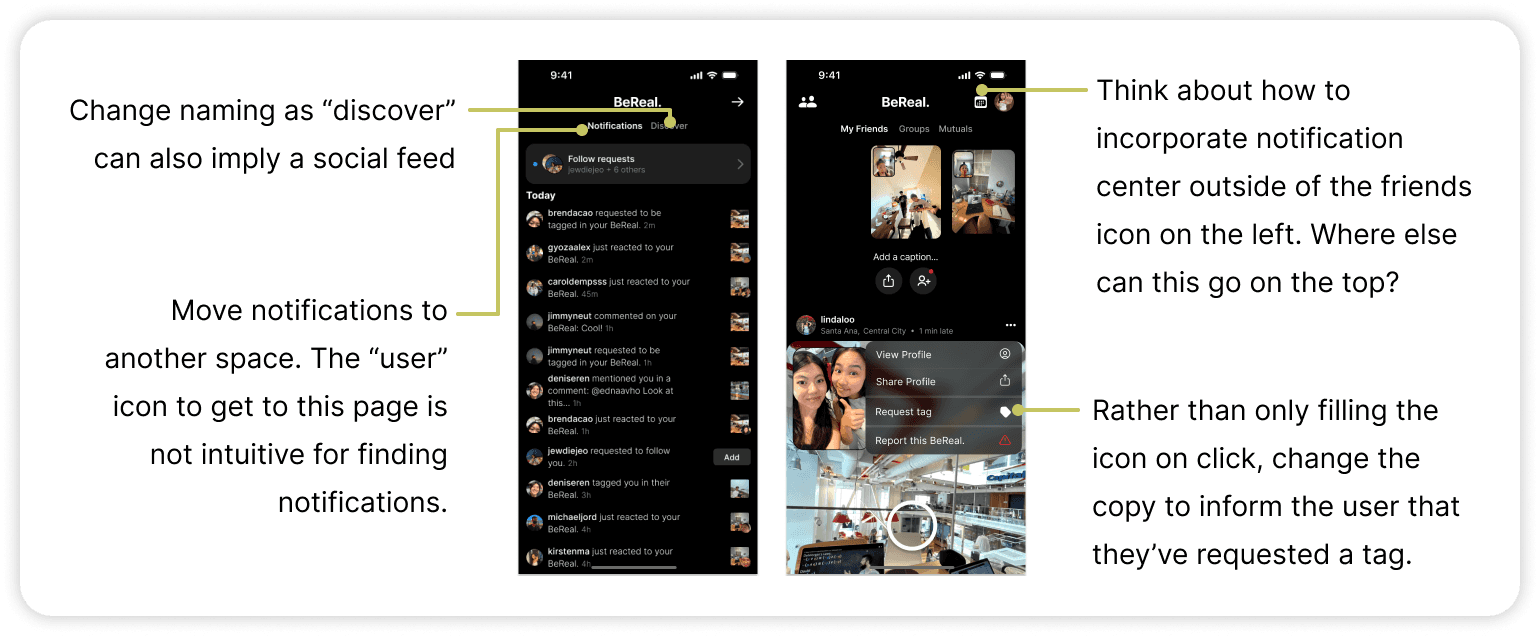Image resolution: width=1540 pixels, height=636 pixels.
Task: Open thumbnail beside jimmyneut's Cool! comment
Action: click(740, 321)
